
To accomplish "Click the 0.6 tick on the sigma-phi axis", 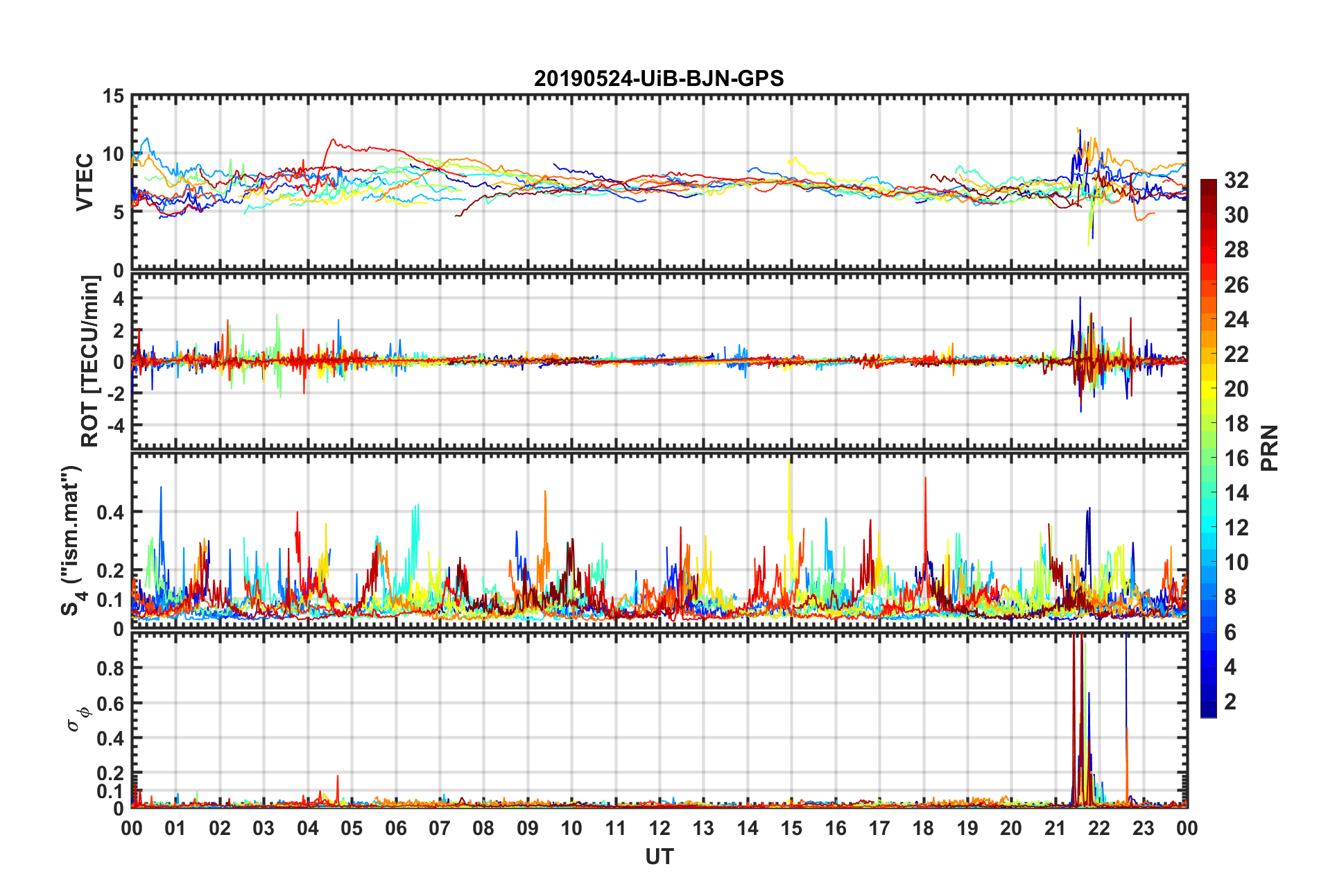I will tap(111, 703).
